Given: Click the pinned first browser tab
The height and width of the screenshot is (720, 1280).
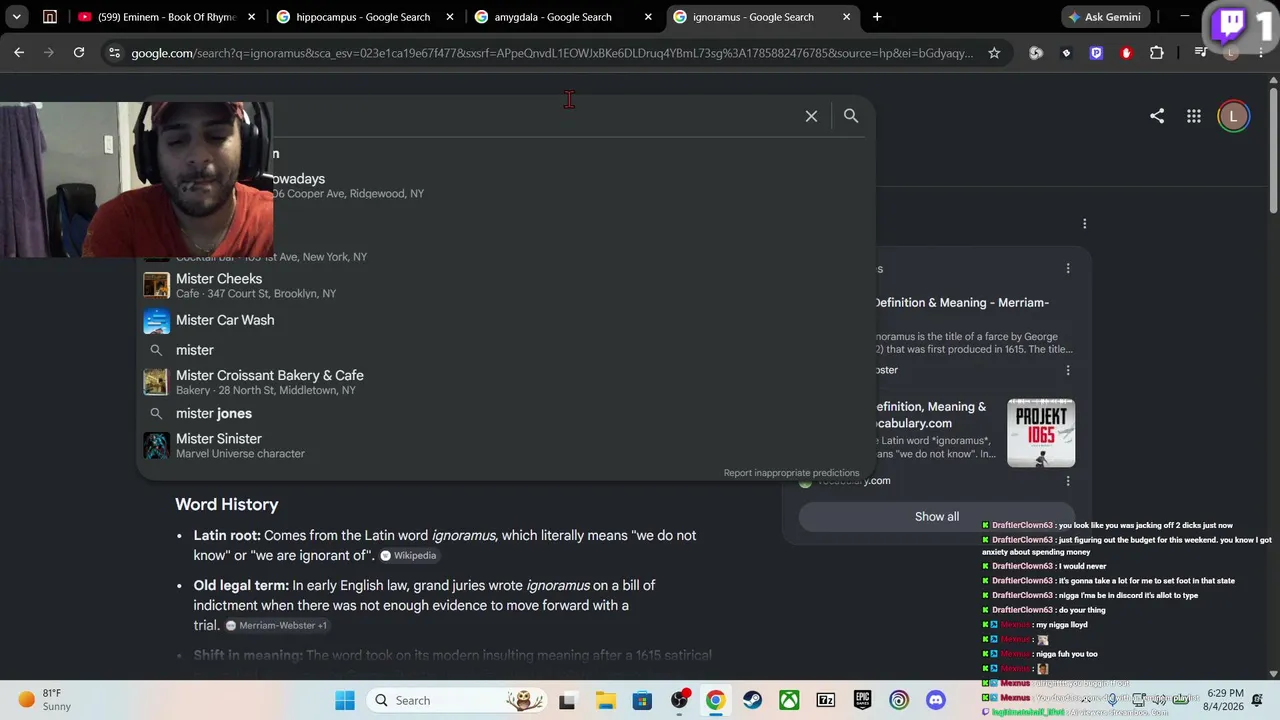Looking at the screenshot, I should coord(50,17).
